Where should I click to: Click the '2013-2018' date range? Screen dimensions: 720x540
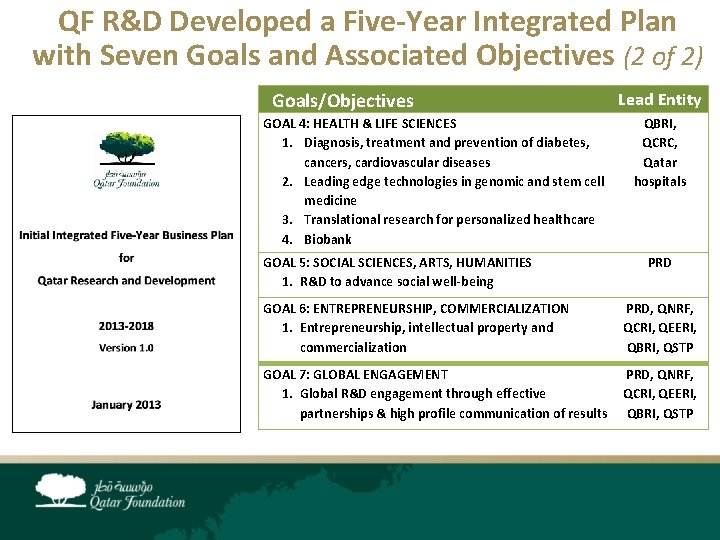pos(126,326)
